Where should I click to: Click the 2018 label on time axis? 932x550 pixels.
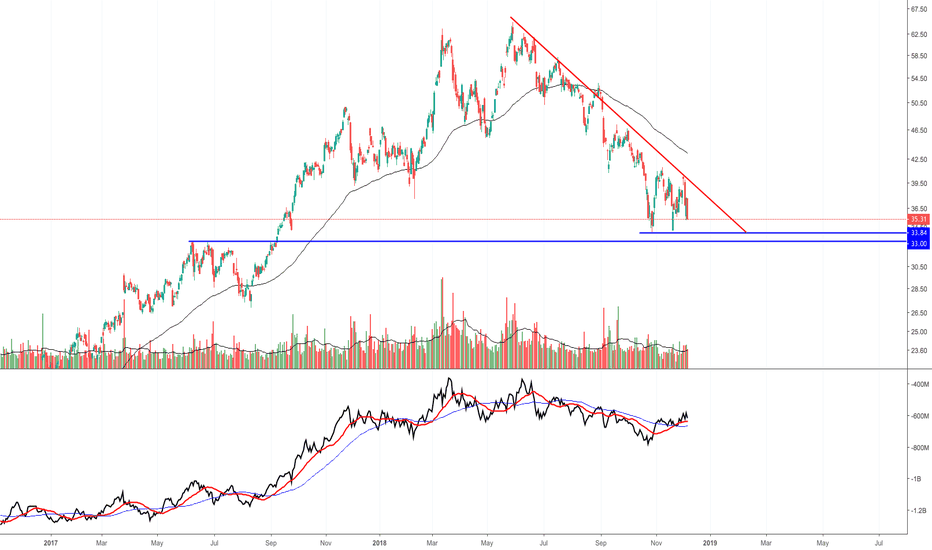pos(379,543)
